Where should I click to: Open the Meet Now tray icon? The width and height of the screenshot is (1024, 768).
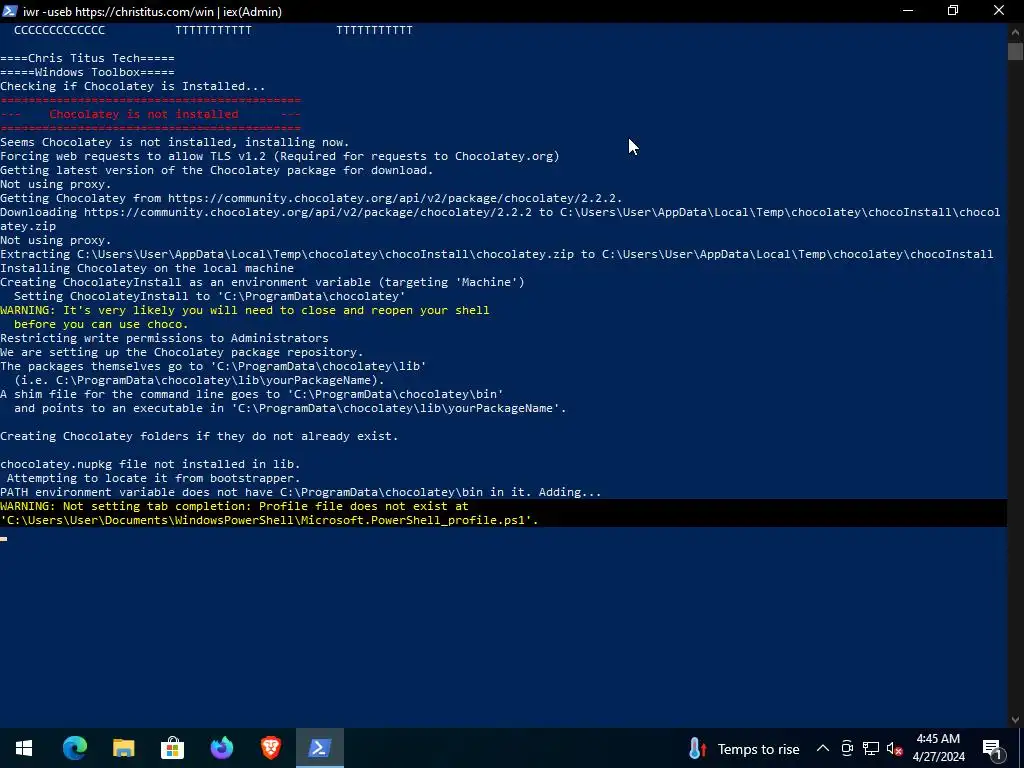[x=847, y=748]
